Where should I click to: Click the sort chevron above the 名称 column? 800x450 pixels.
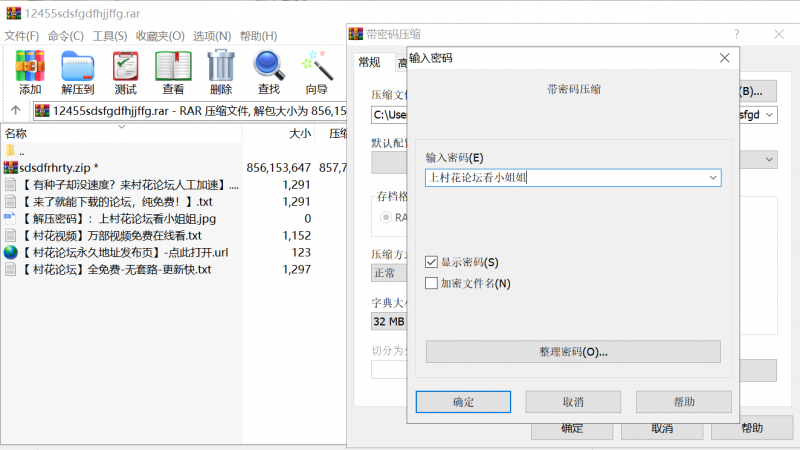click(121, 126)
